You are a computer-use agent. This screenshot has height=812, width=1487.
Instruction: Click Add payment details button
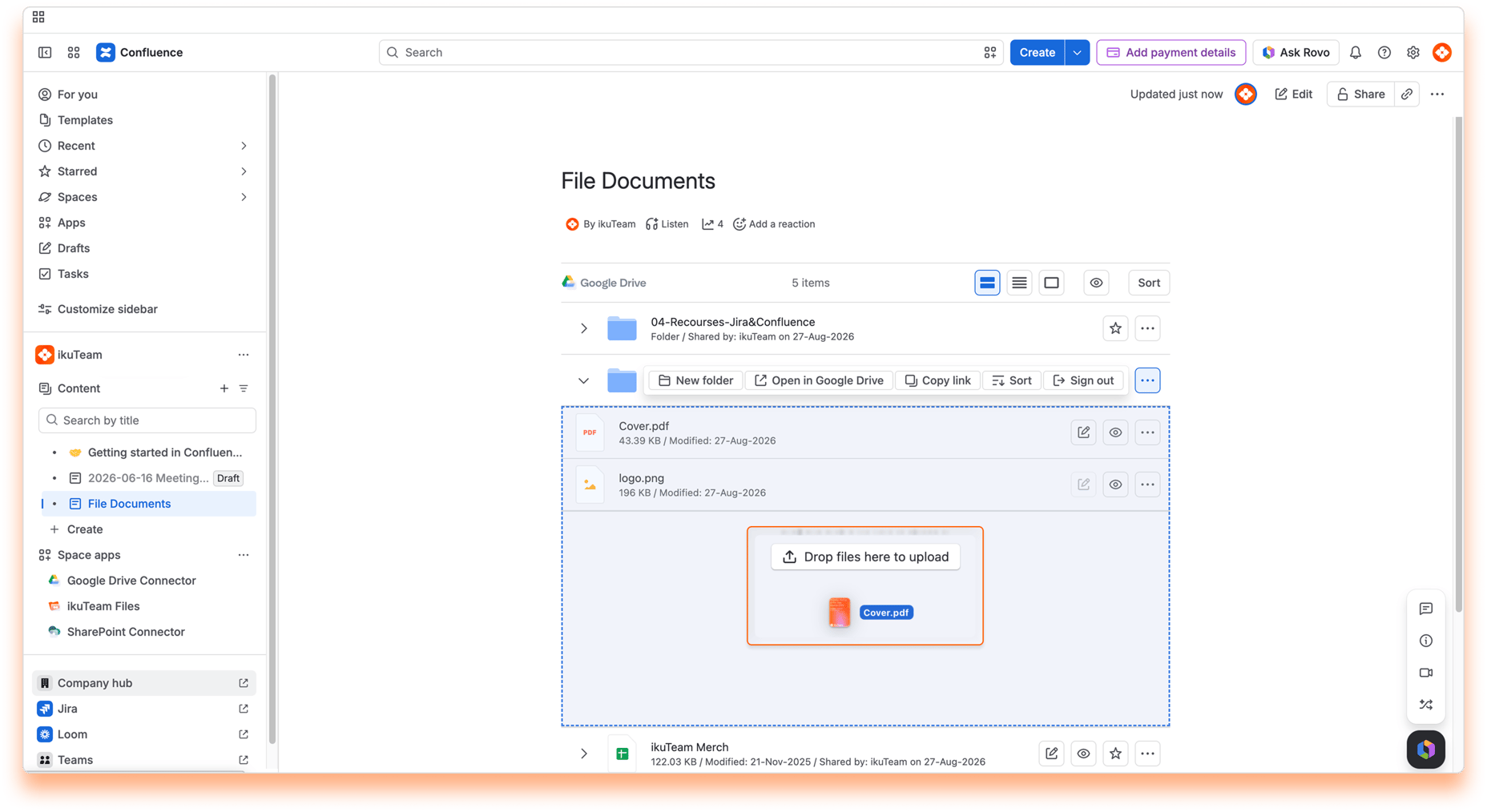click(1171, 52)
